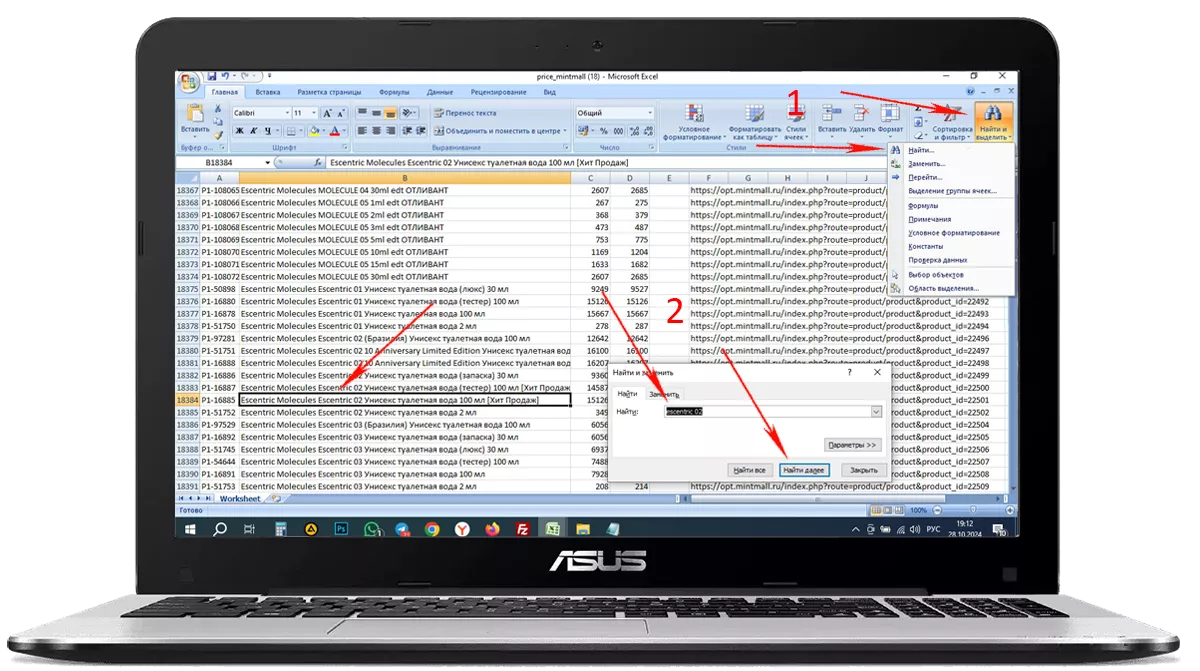Select the Worksheet sheet tab
The width and height of the screenshot is (1200, 671).
(x=240, y=498)
